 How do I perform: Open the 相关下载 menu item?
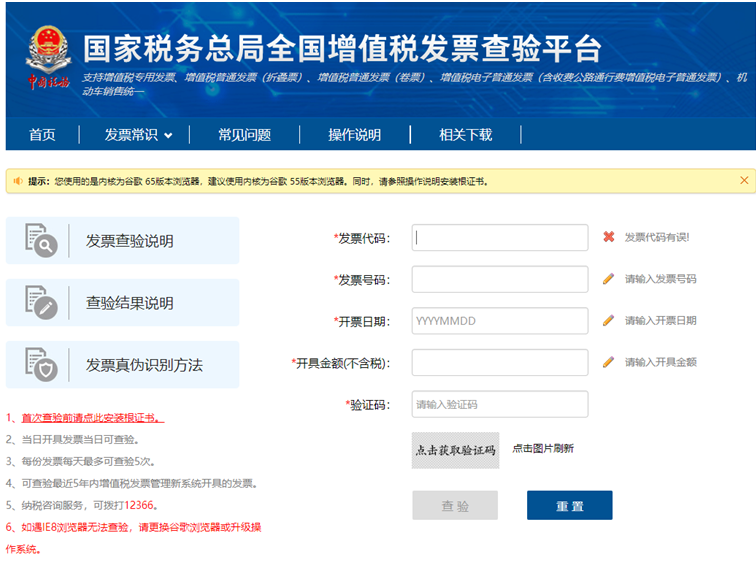point(465,135)
